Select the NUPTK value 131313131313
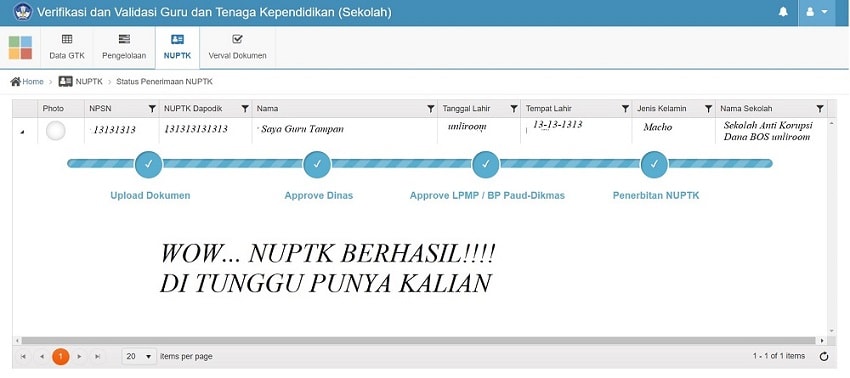 (196, 129)
